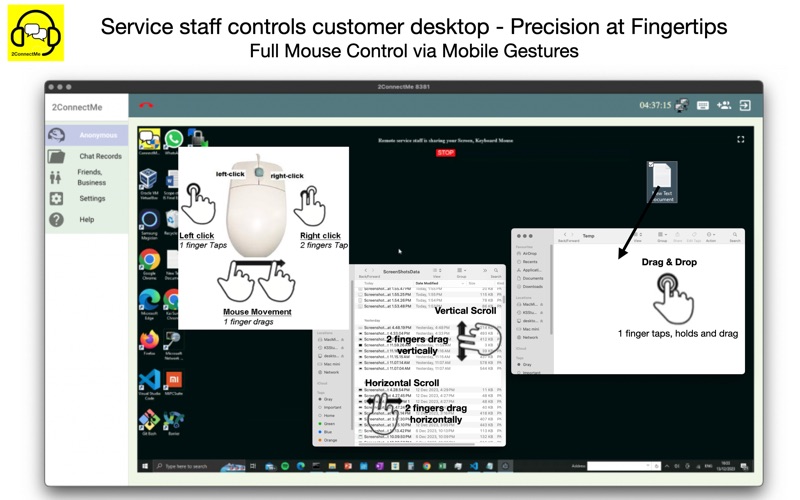800x500 pixels.
Task: Open the Microsoft Edge desktop shortcut
Action: coord(149,304)
